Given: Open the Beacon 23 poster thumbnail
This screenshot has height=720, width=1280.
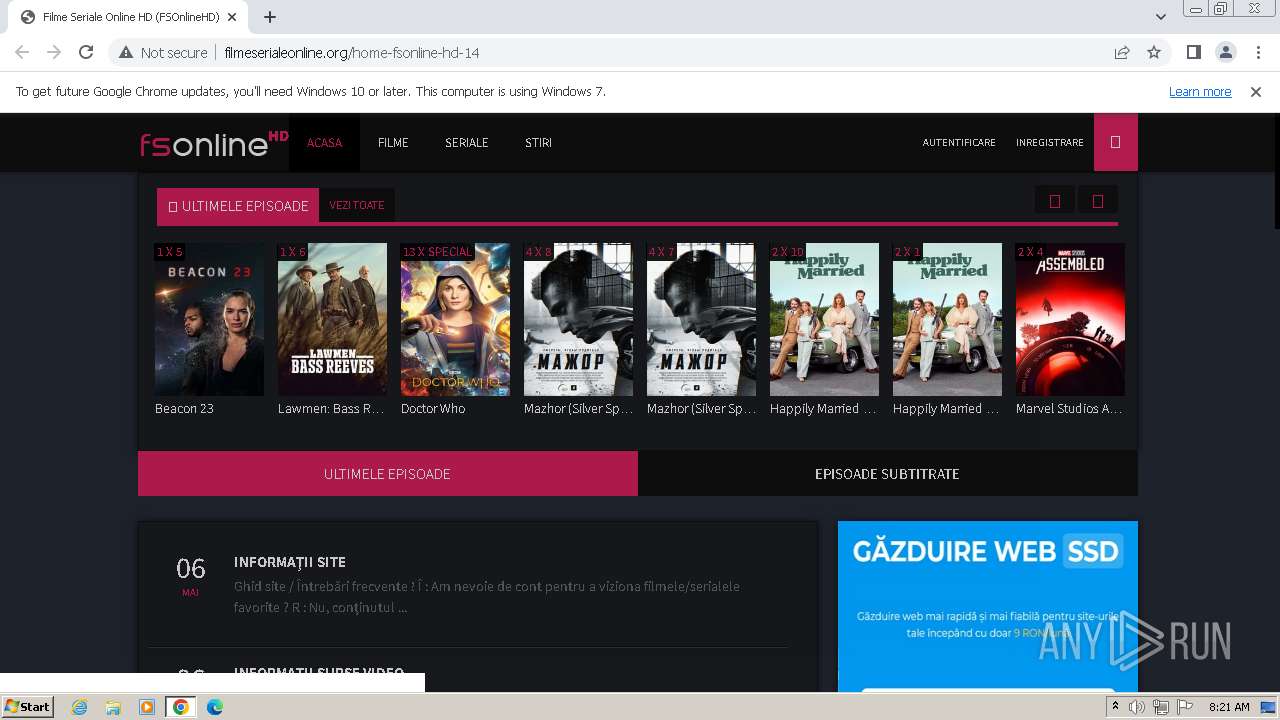Looking at the screenshot, I should tap(209, 319).
